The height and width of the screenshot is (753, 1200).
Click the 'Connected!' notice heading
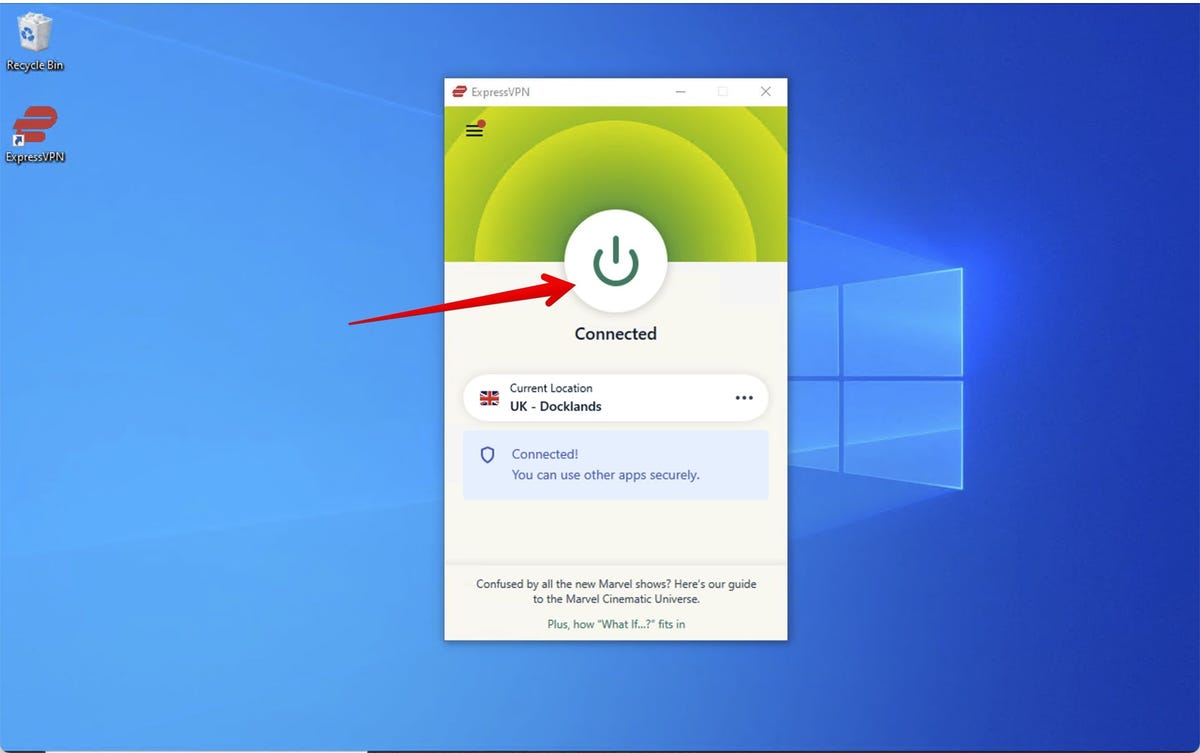pyautogui.click(x=545, y=454)
